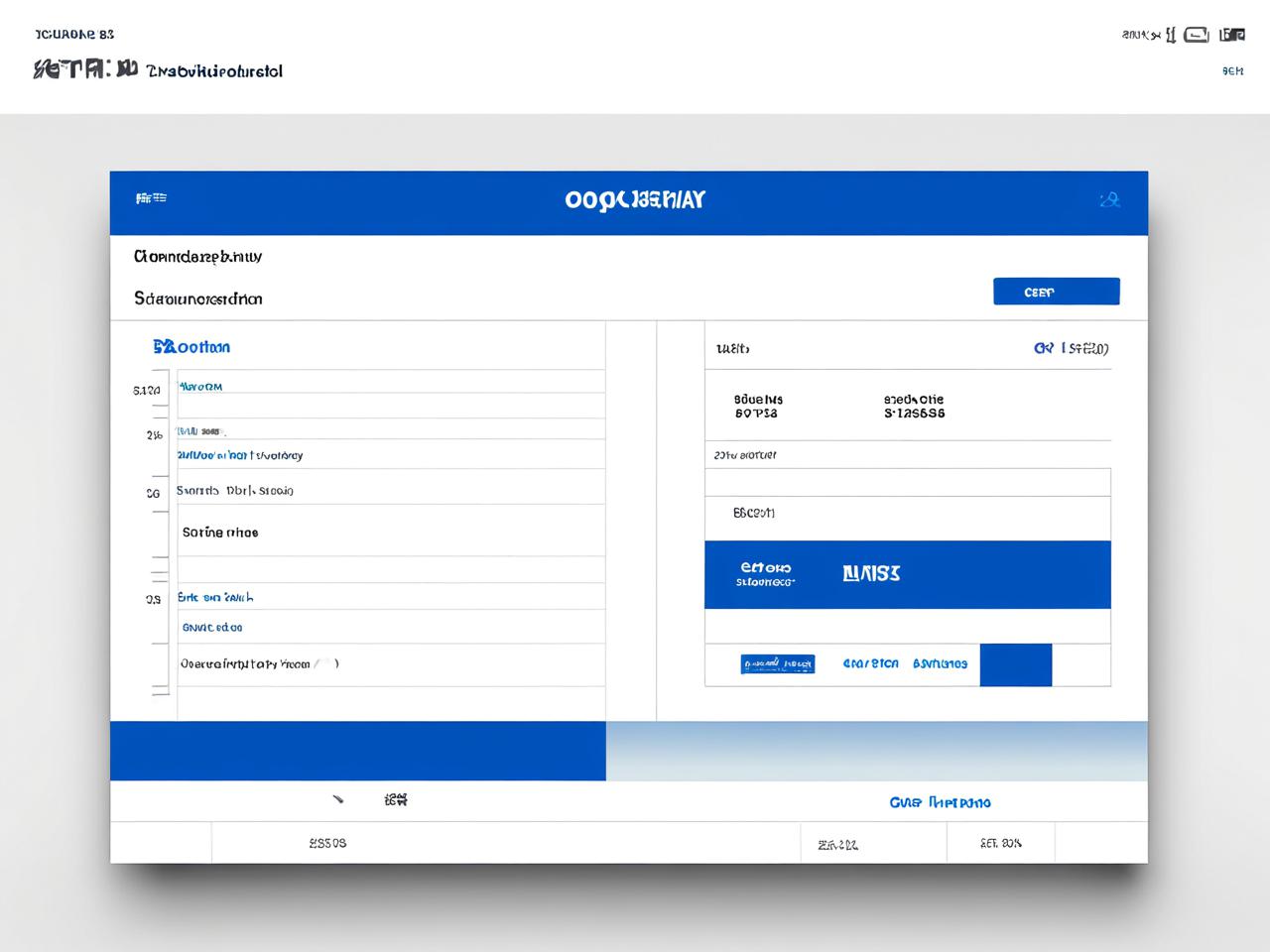The height and width of the screenshot is (952, 1270).
Task: Open the blue link in footer right side
Action: click(940, 802)
